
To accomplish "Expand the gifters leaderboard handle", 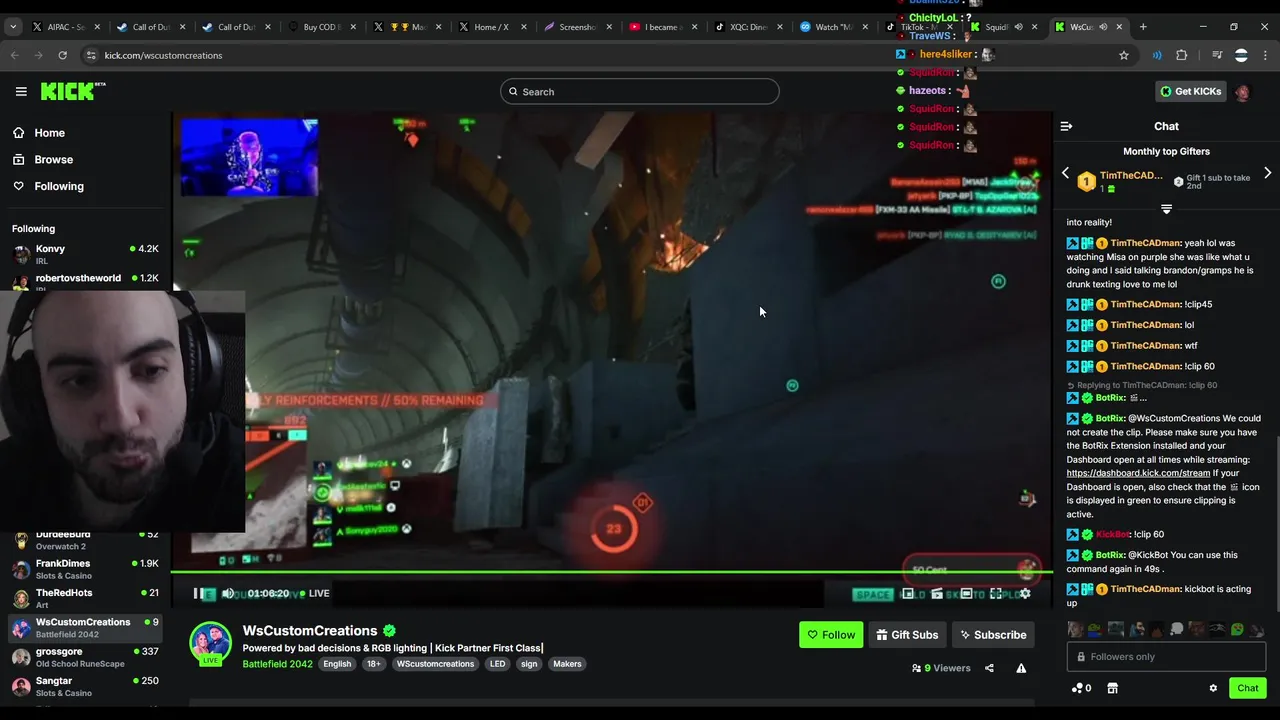I will pyautogui.click(x=1166, y=208).
